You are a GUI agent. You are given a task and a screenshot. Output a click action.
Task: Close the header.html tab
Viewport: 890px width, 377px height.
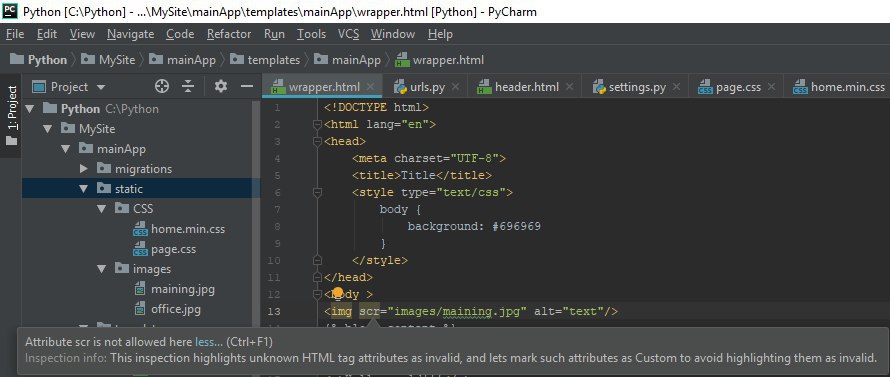(569, 87)
